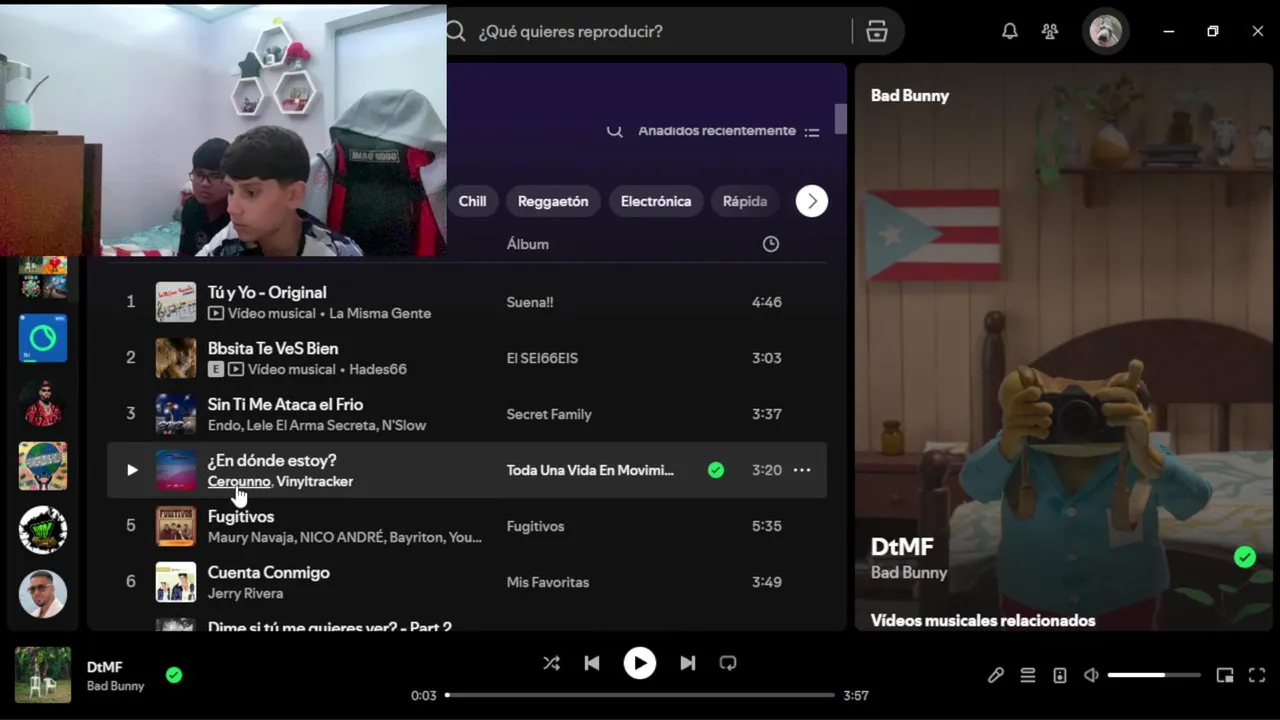Toggle saved checkmark in now playing panel
The image size is (1280, 720).
click(x=1244, y=557)
